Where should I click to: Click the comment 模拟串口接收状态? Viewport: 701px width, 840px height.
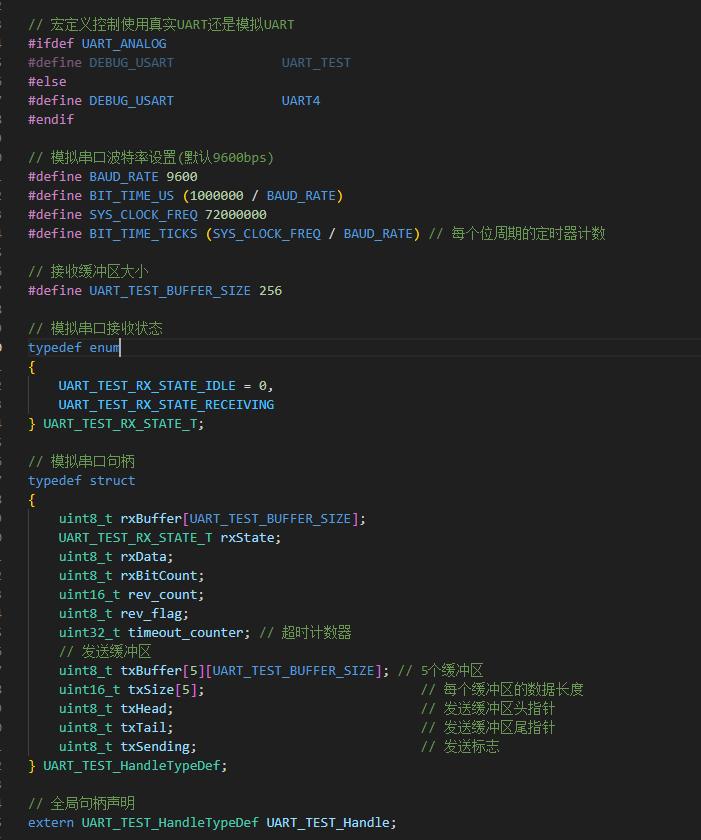click(95, 328)
